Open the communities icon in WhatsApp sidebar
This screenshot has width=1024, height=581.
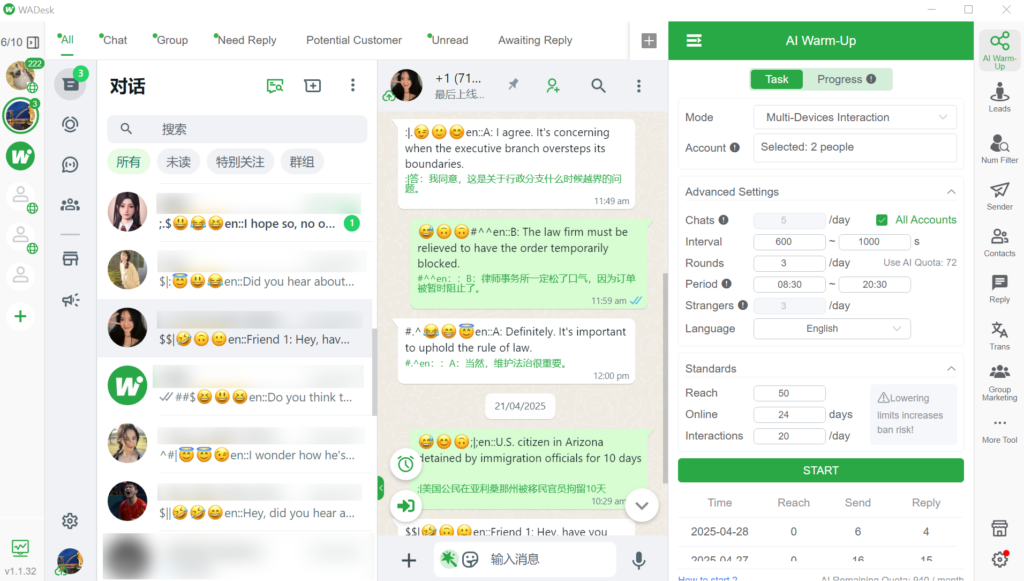pos(70,205)
